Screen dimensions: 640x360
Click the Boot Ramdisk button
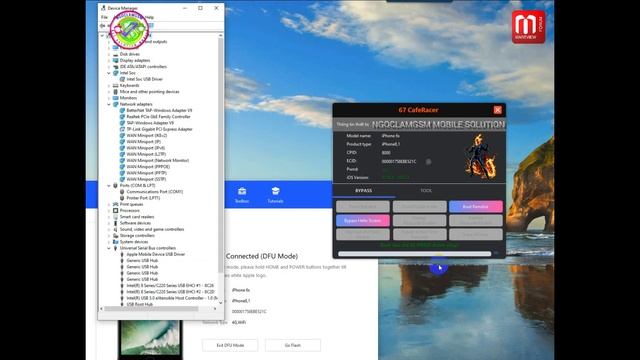click(476, 207)
